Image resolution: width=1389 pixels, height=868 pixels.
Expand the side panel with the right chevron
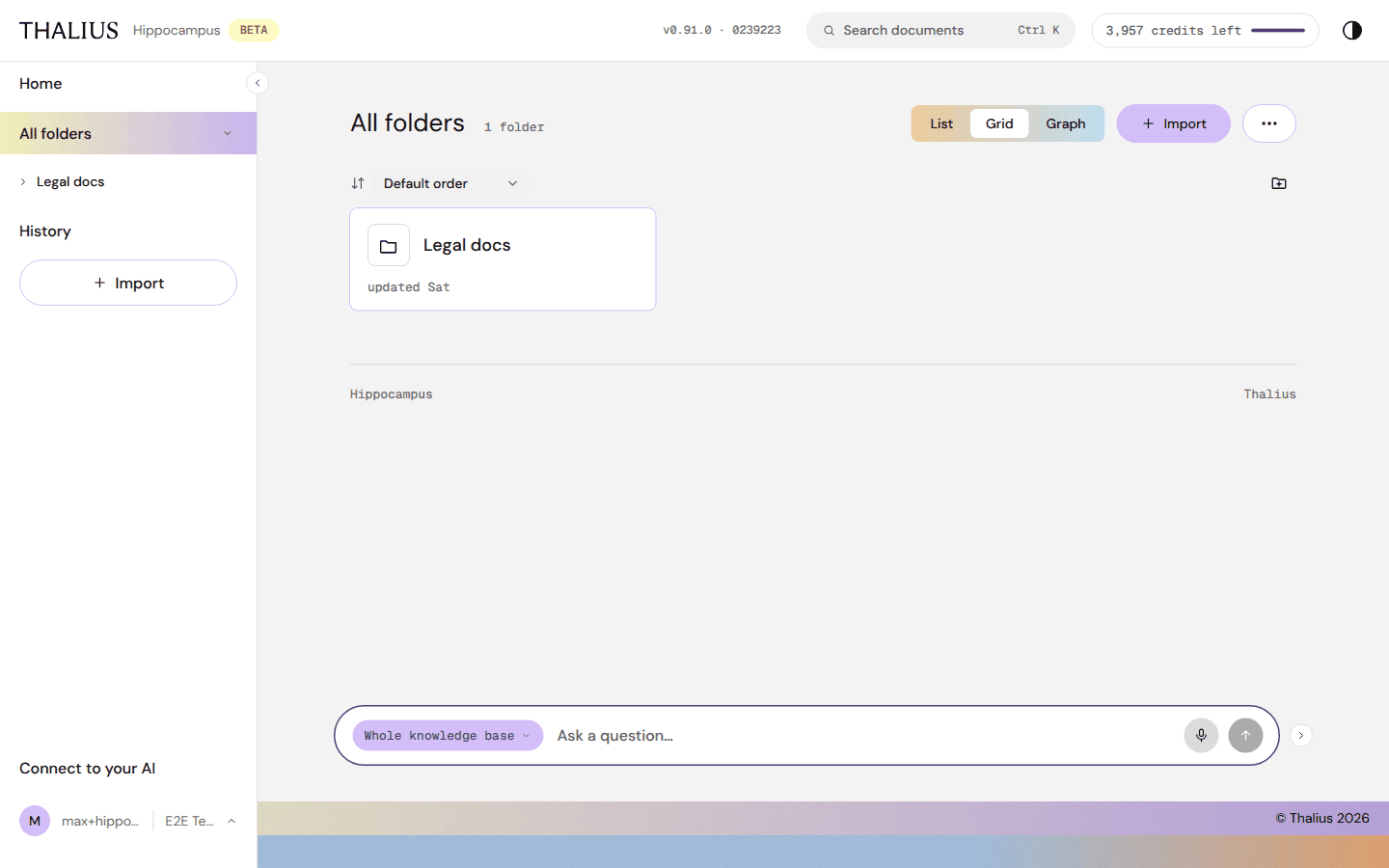tap(1301, 735)
